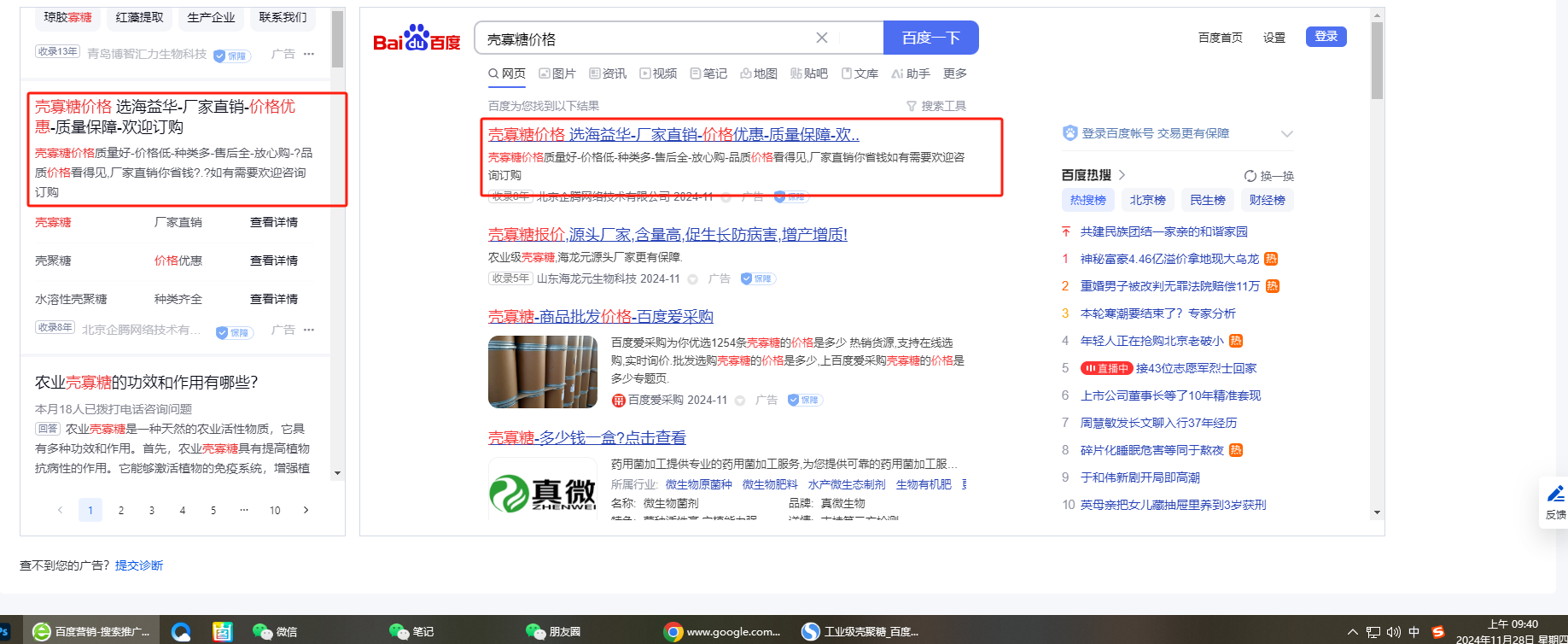Click the Baidu logo in the preview

click(417, 38)
